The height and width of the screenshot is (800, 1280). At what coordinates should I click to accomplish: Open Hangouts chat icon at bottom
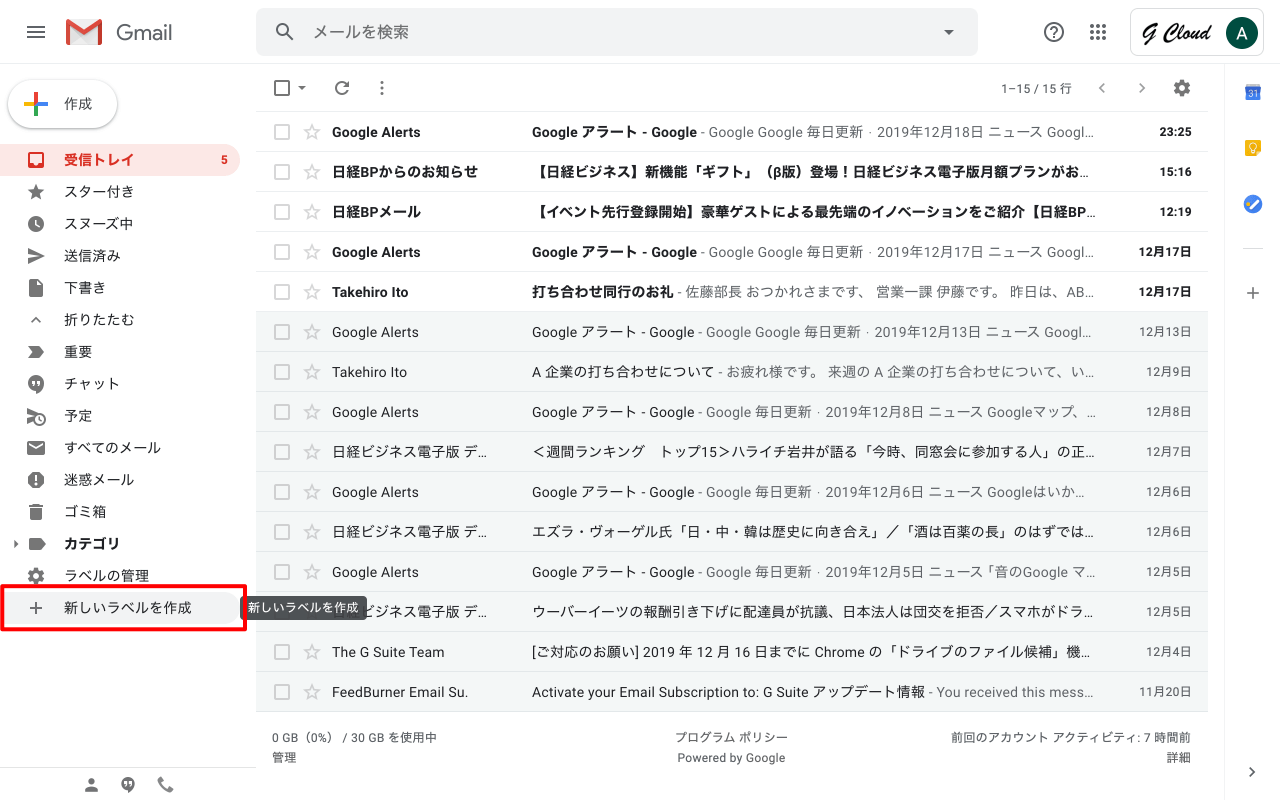(x=128, y=785)
